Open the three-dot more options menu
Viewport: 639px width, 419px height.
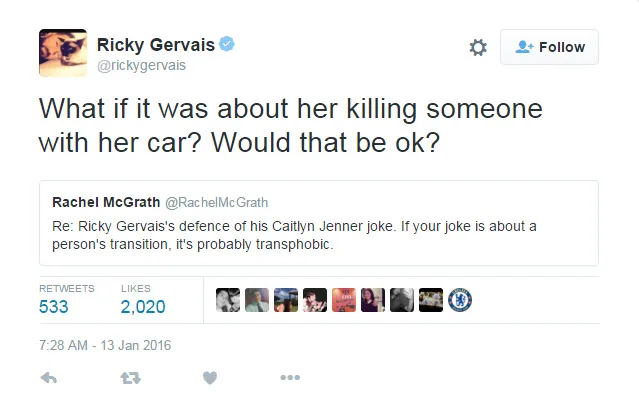(290, 378)
